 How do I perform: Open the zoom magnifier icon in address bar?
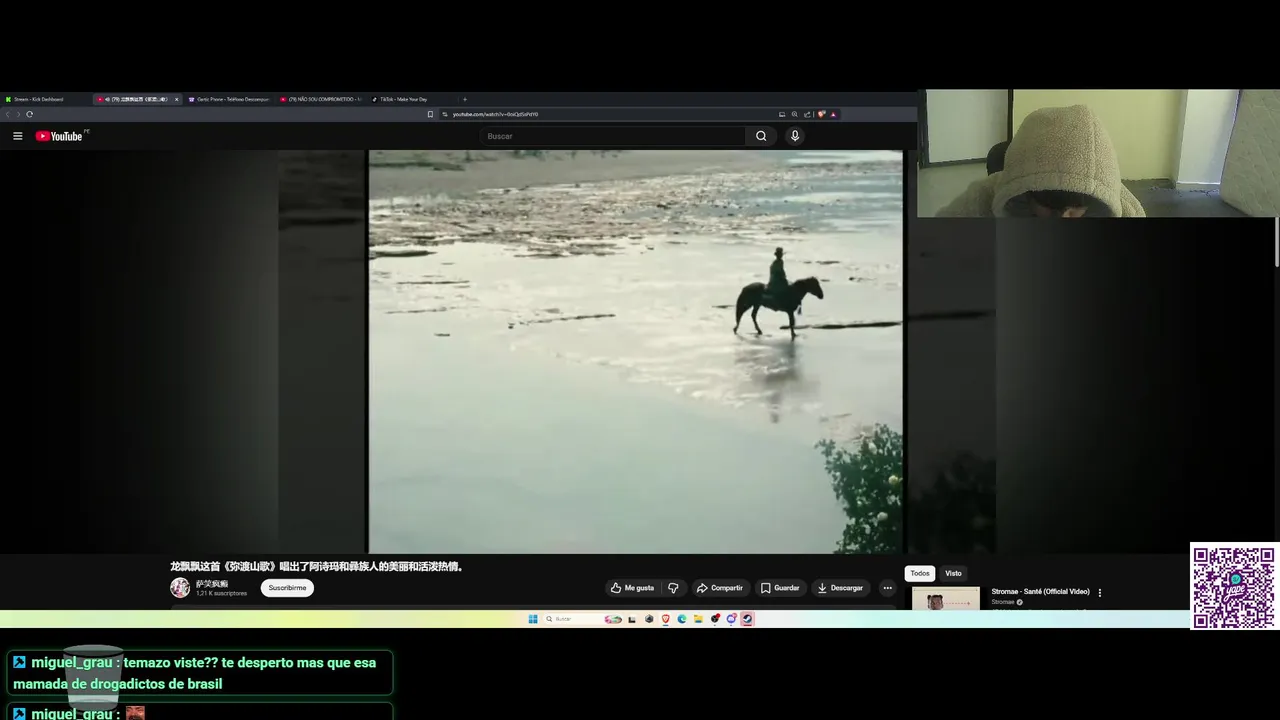coord(795,114)
